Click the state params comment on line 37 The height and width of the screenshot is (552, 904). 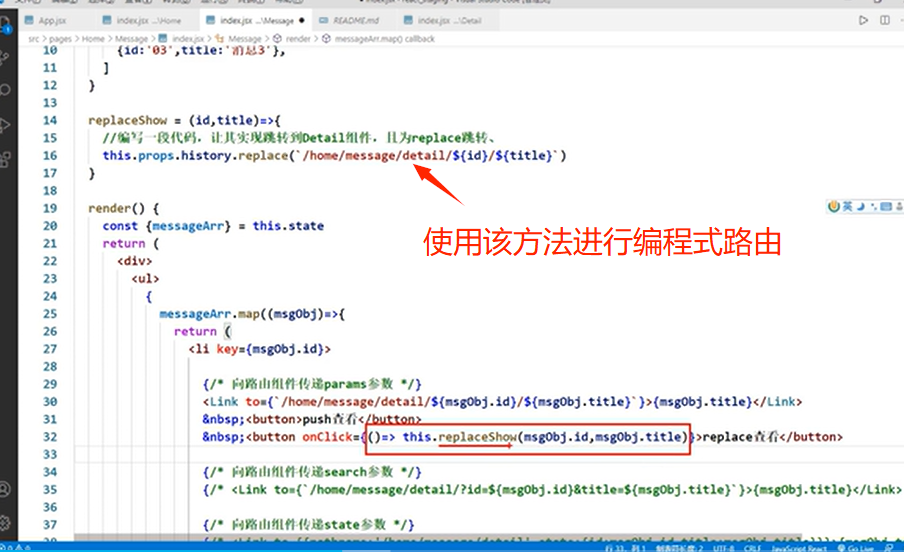coord(308,524)
